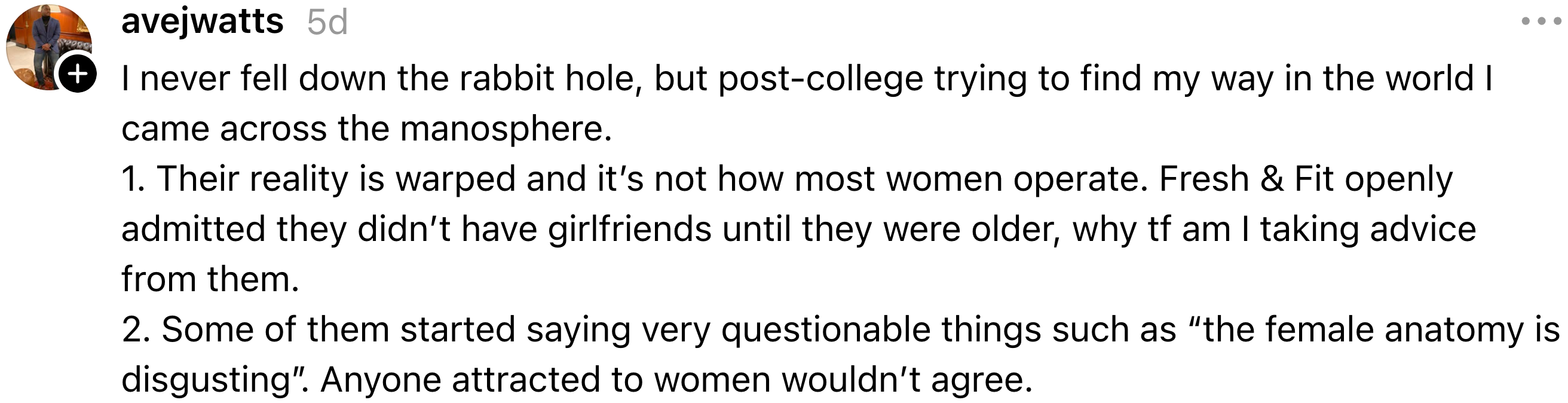Click the words "from them."
The height and width of the screenshot is (403, 1568).
tap(210, 279)
